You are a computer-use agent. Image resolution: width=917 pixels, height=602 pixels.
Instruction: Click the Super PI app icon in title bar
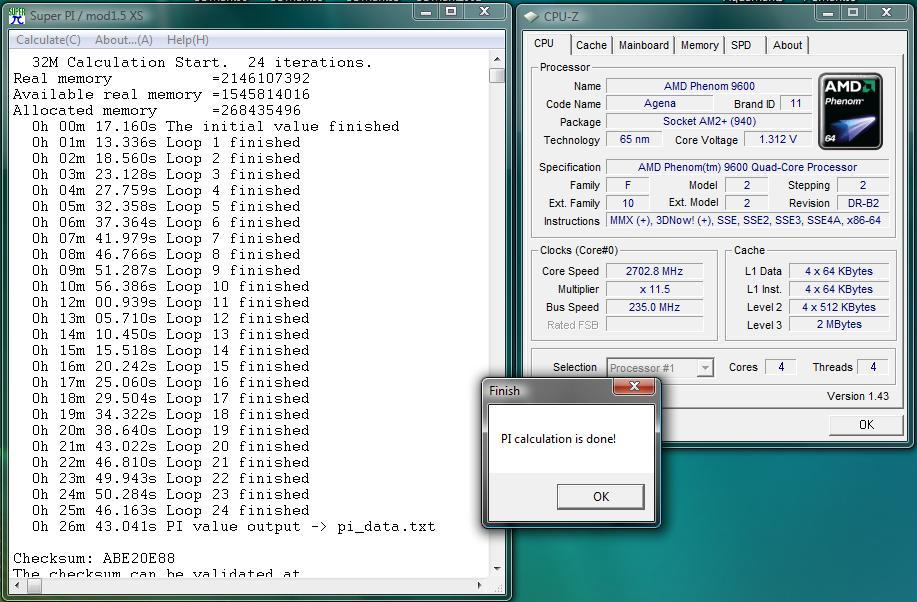[x=17, y=16]
